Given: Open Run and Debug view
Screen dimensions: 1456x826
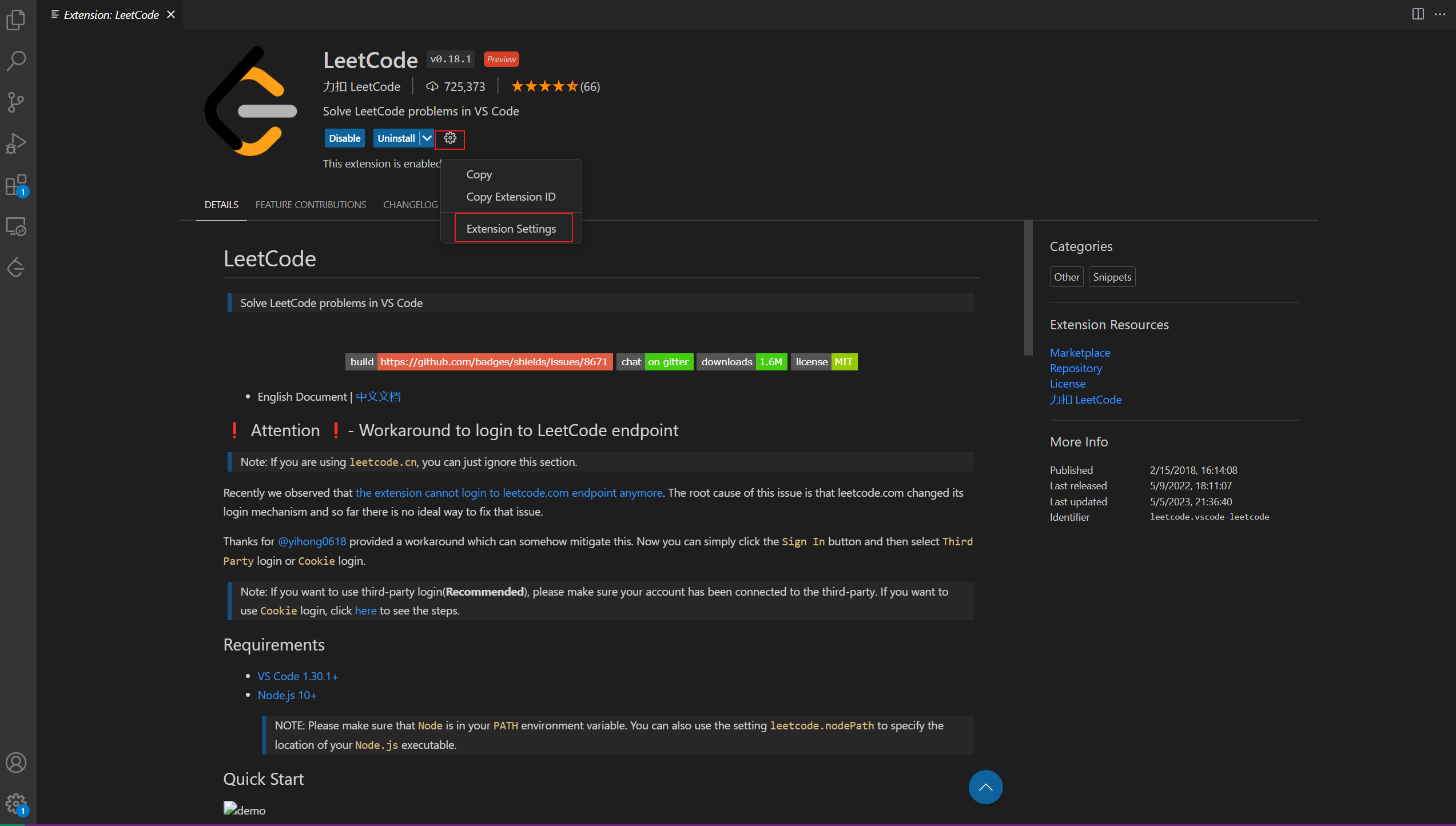Looking at the screenshot, I should click(x=16, y=143).
